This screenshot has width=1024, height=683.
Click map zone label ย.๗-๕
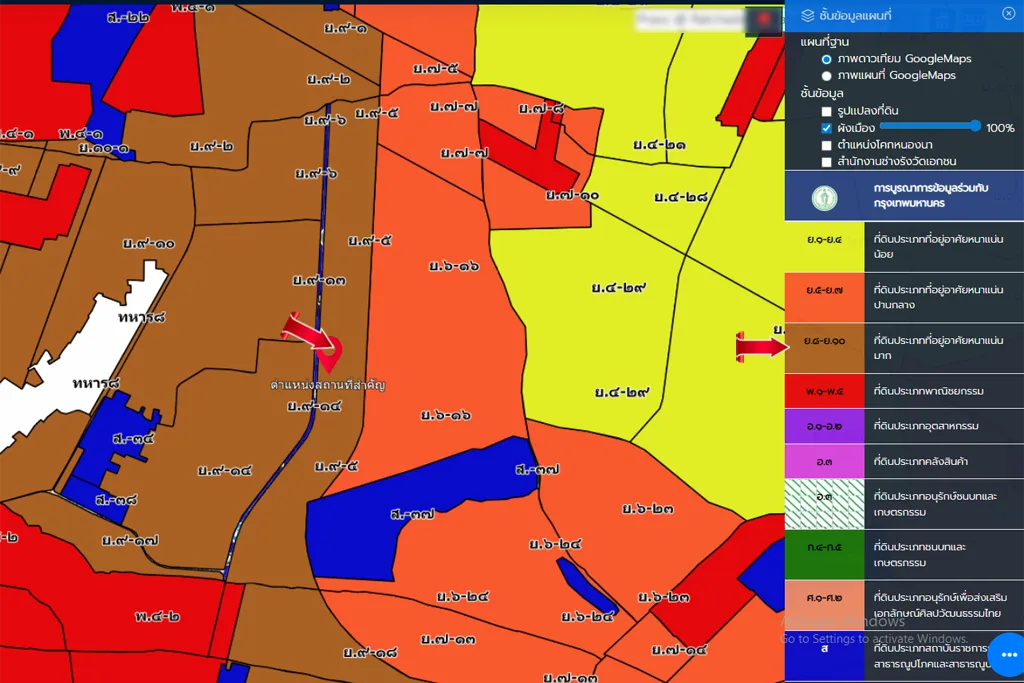tap(435, 68)
